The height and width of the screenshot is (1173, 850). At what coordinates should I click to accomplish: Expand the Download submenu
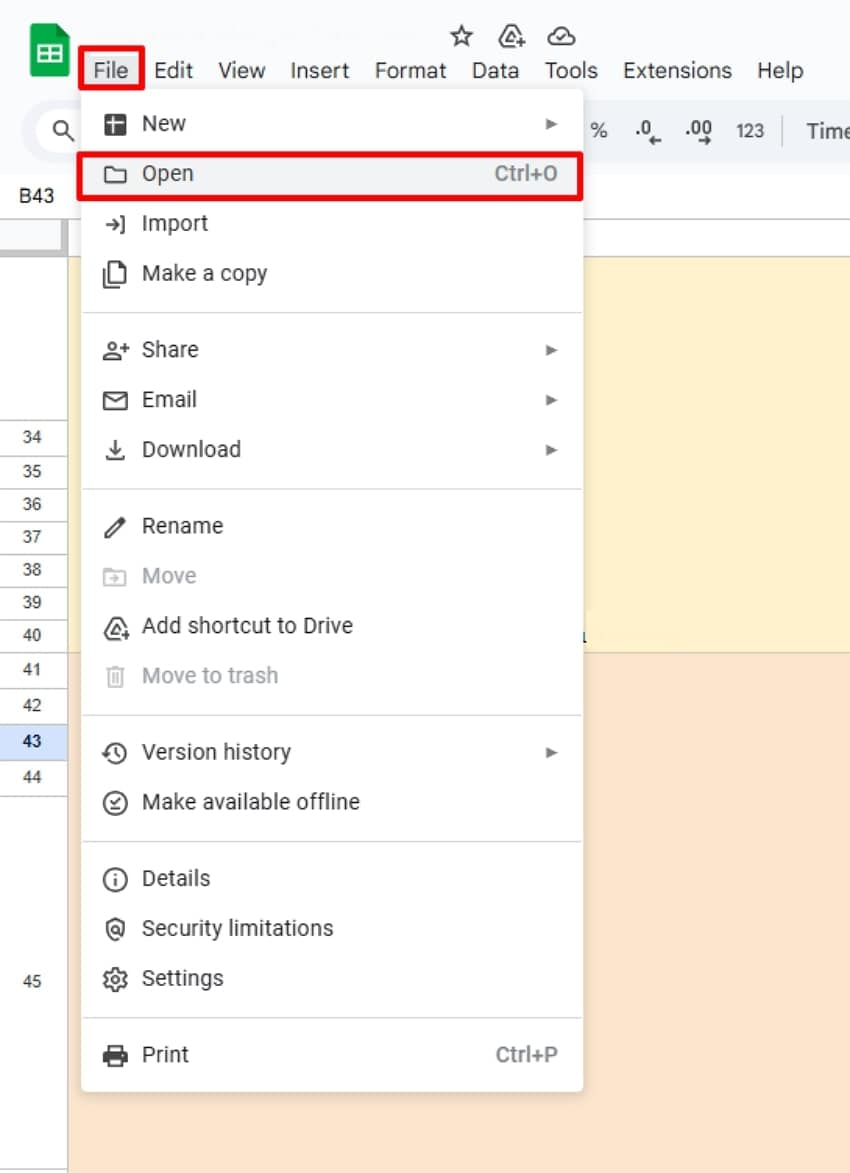pyautogui.click(x=551, y=449)
